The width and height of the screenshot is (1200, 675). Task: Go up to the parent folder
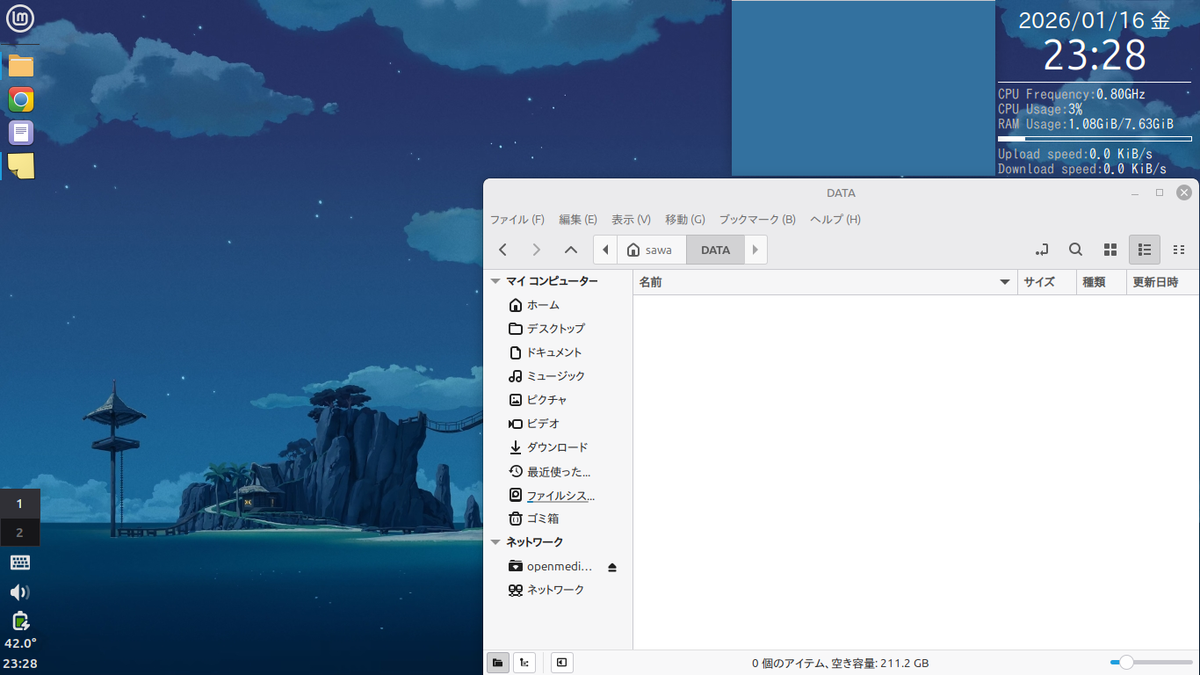pos(571,250)
